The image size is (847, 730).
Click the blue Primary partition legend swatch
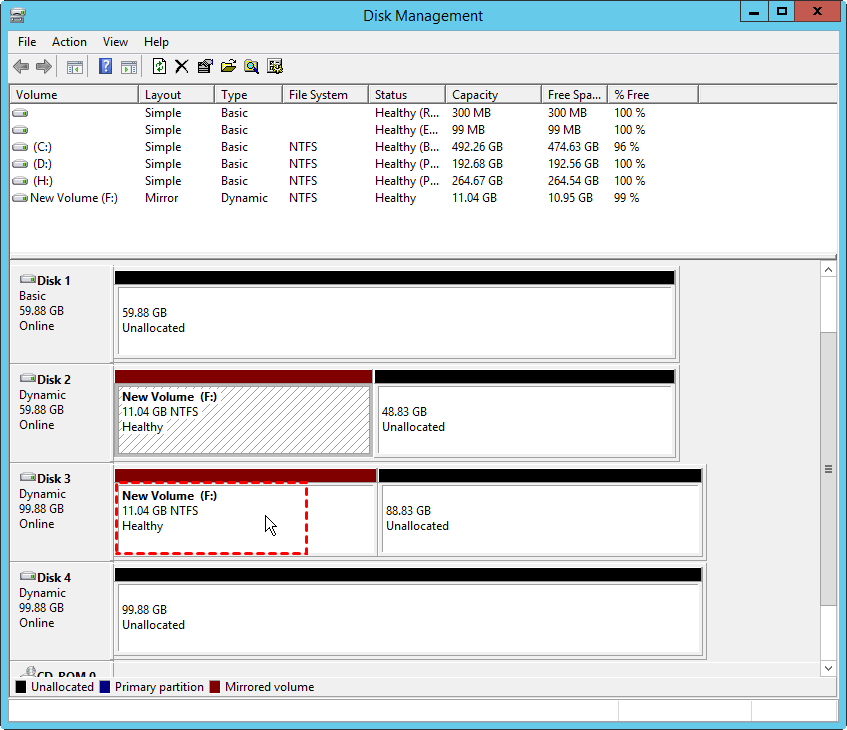(x=105, y=687)
